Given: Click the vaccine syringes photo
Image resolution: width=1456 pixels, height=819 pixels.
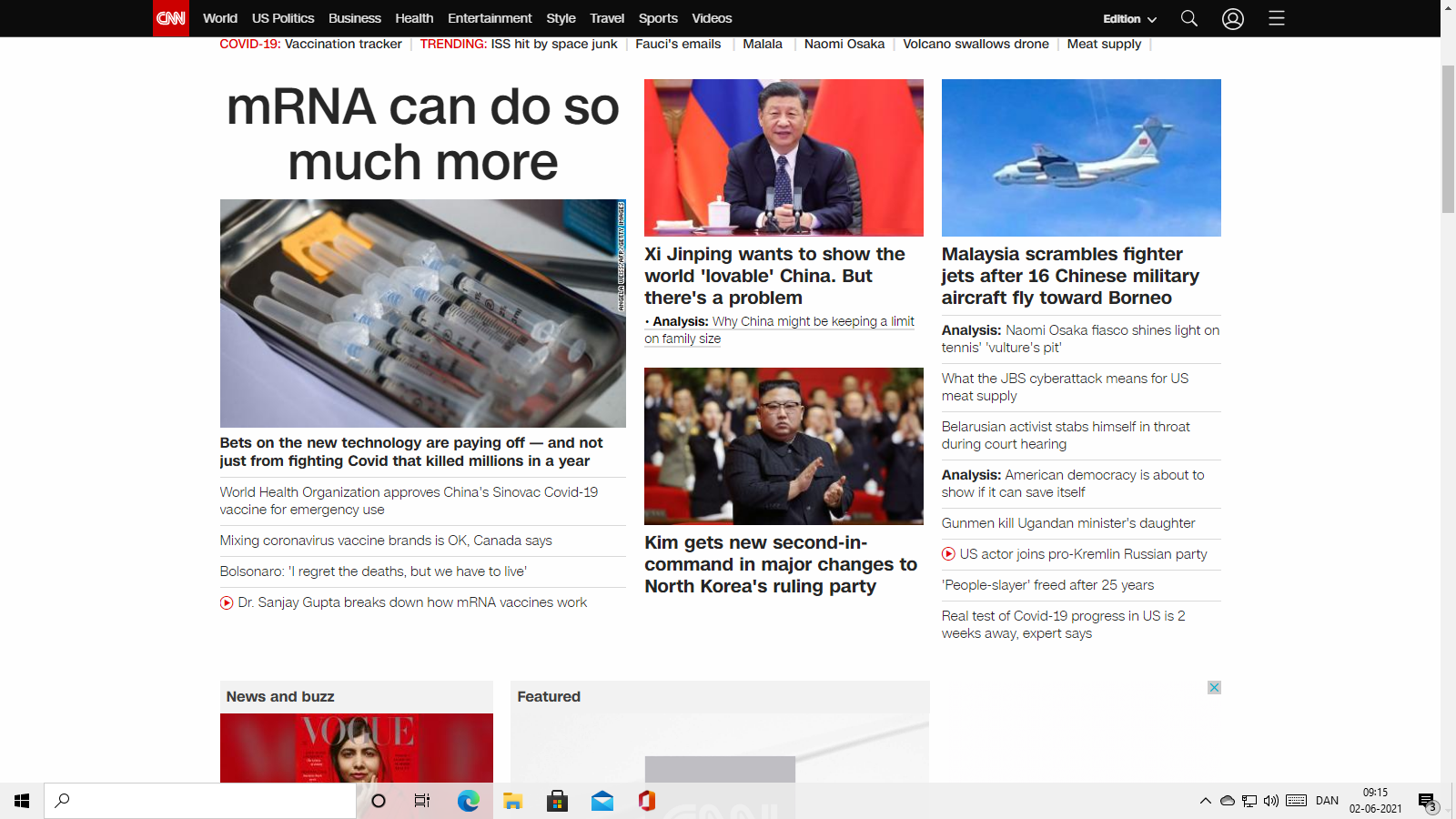Looking at the screenshot, I should (x=423, y=313).
